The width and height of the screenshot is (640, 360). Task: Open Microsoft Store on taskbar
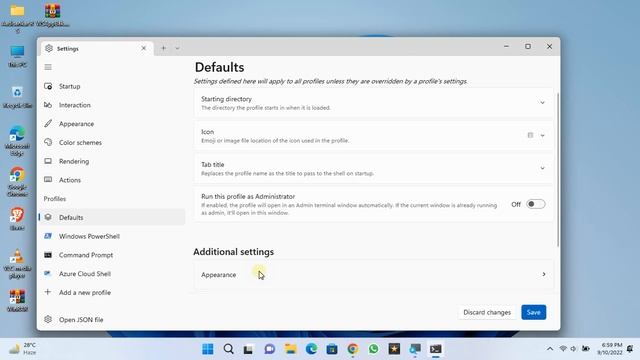click(x=332, y=349)
